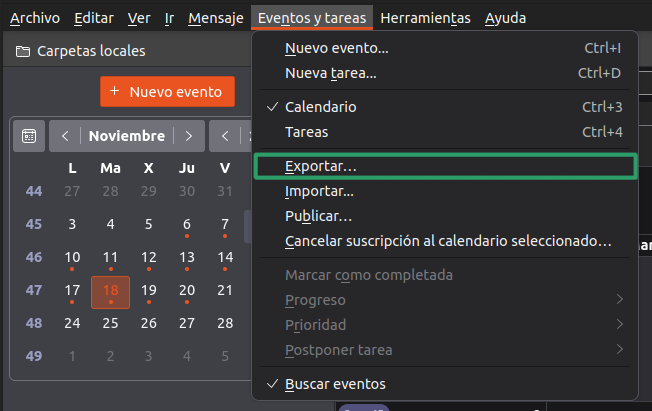The height and width of the screenshot is (411, 652).
Task: Select day 6 in mini calendar
Action: 187,224
